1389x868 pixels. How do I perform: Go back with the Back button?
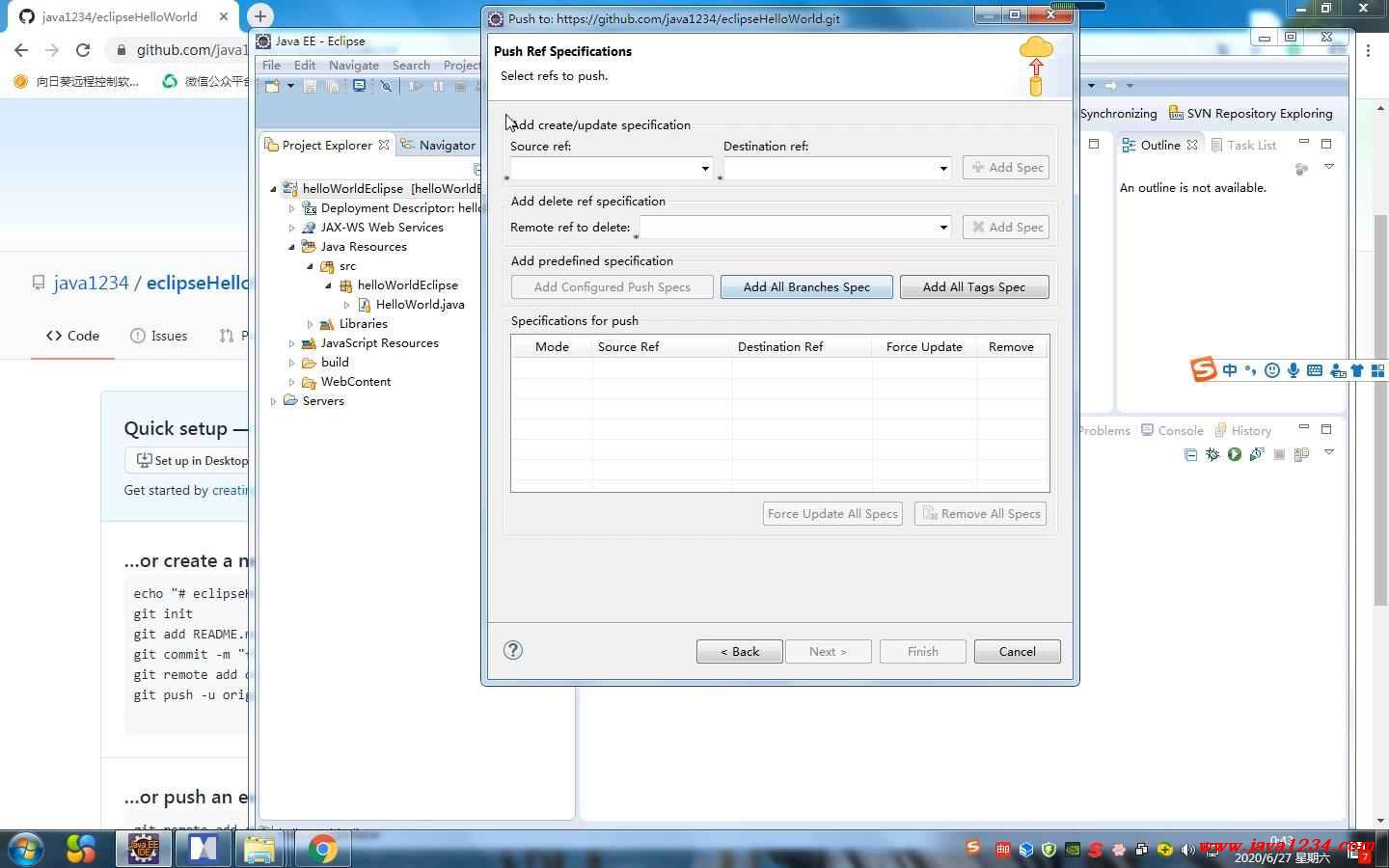(740, 652)
